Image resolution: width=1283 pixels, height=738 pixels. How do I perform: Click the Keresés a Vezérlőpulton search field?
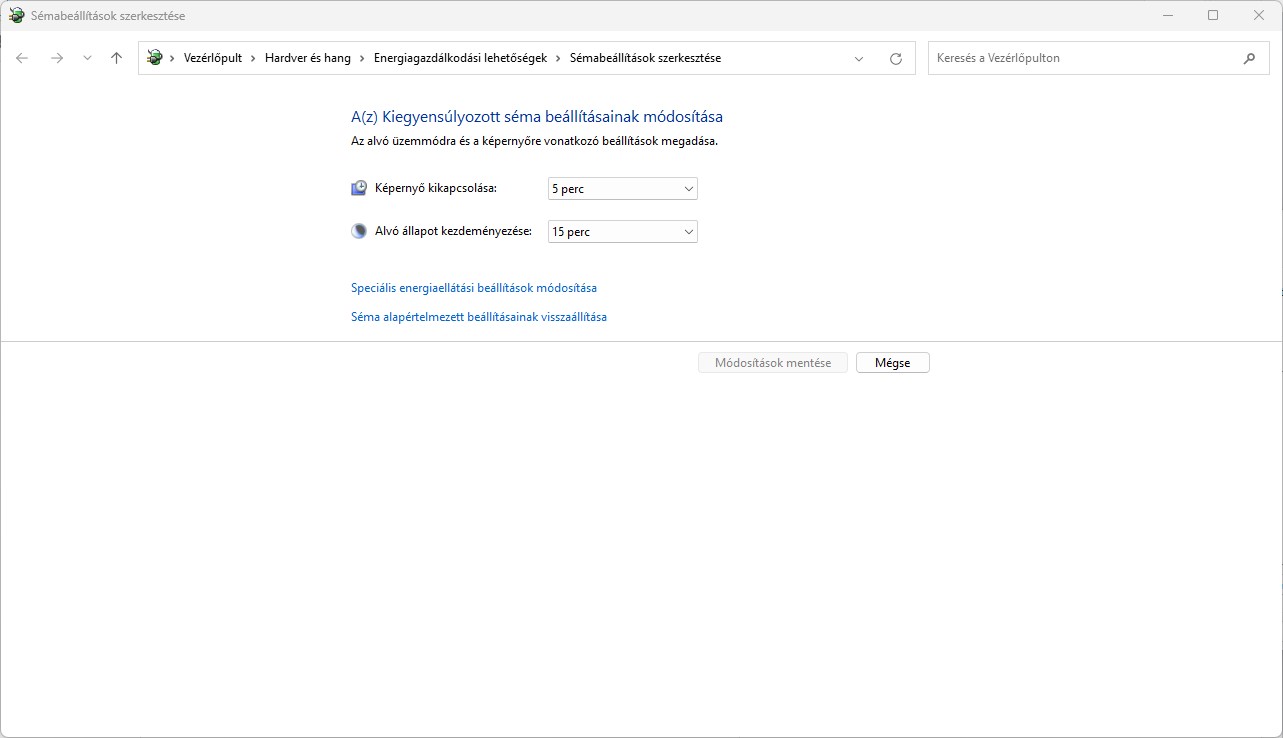point(1080,58)
